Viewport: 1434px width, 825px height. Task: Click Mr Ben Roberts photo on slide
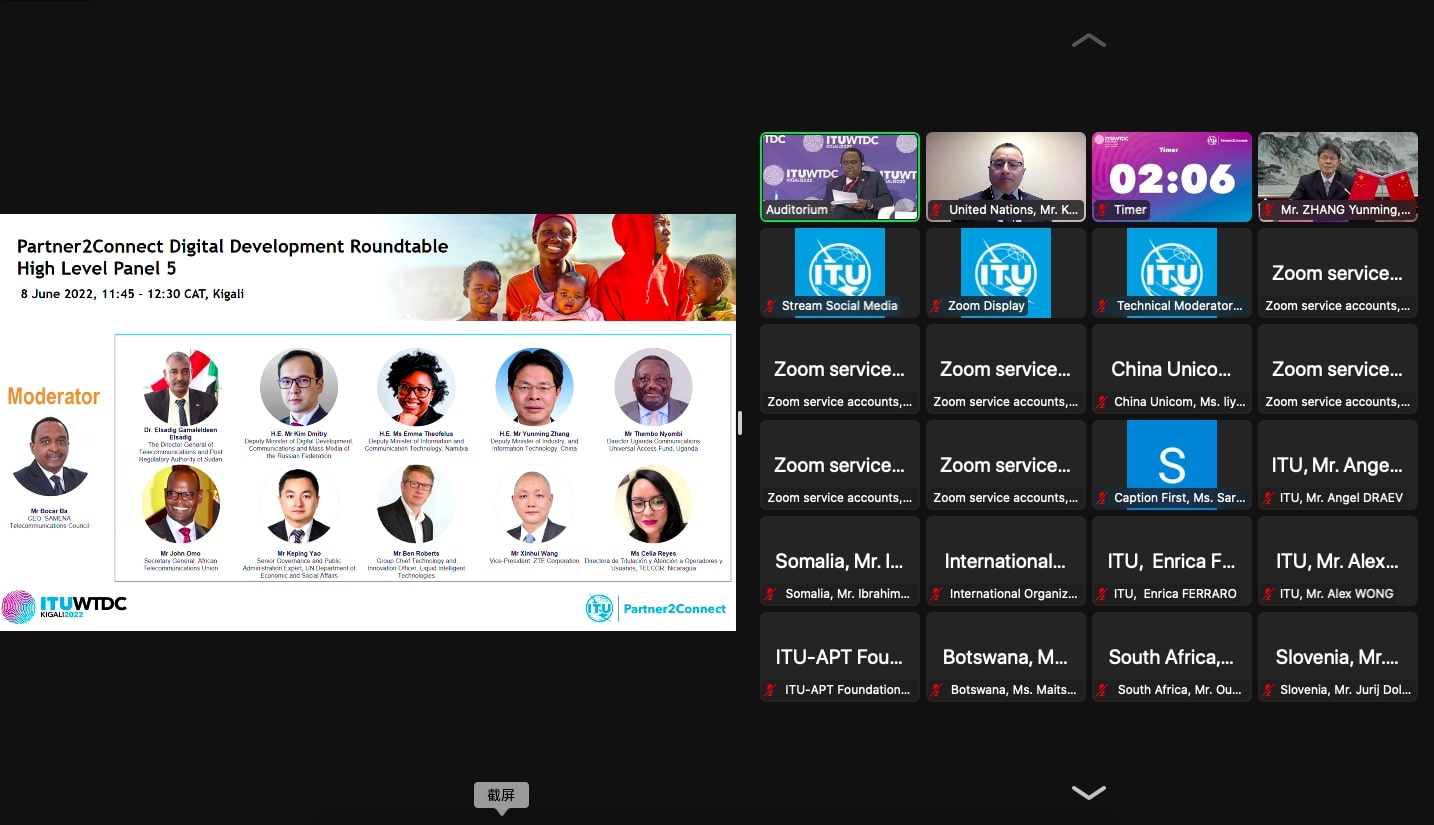tap(416, 504)
